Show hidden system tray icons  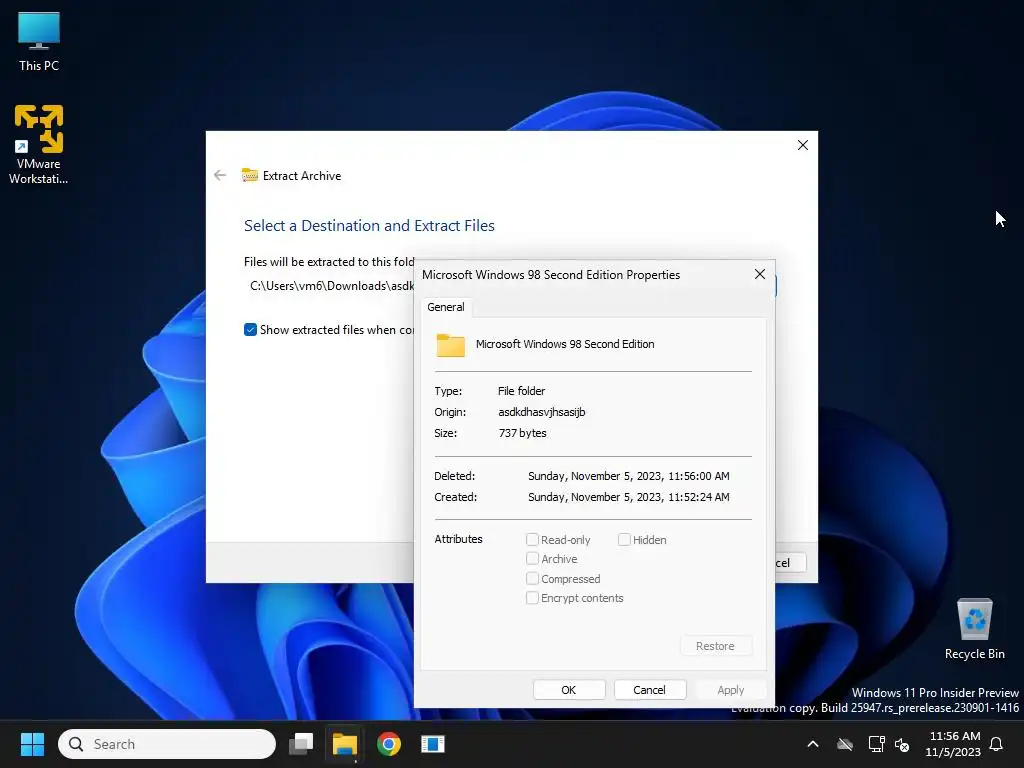tap(813, 744)
